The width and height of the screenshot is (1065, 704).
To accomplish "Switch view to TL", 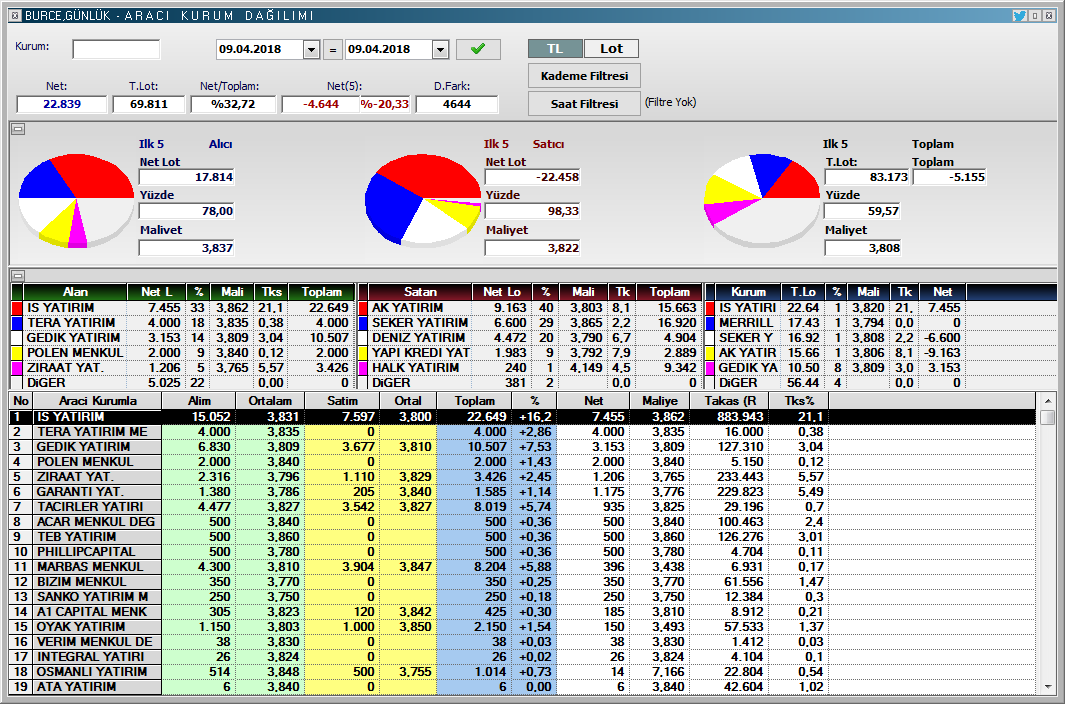I will coord(555,48).
